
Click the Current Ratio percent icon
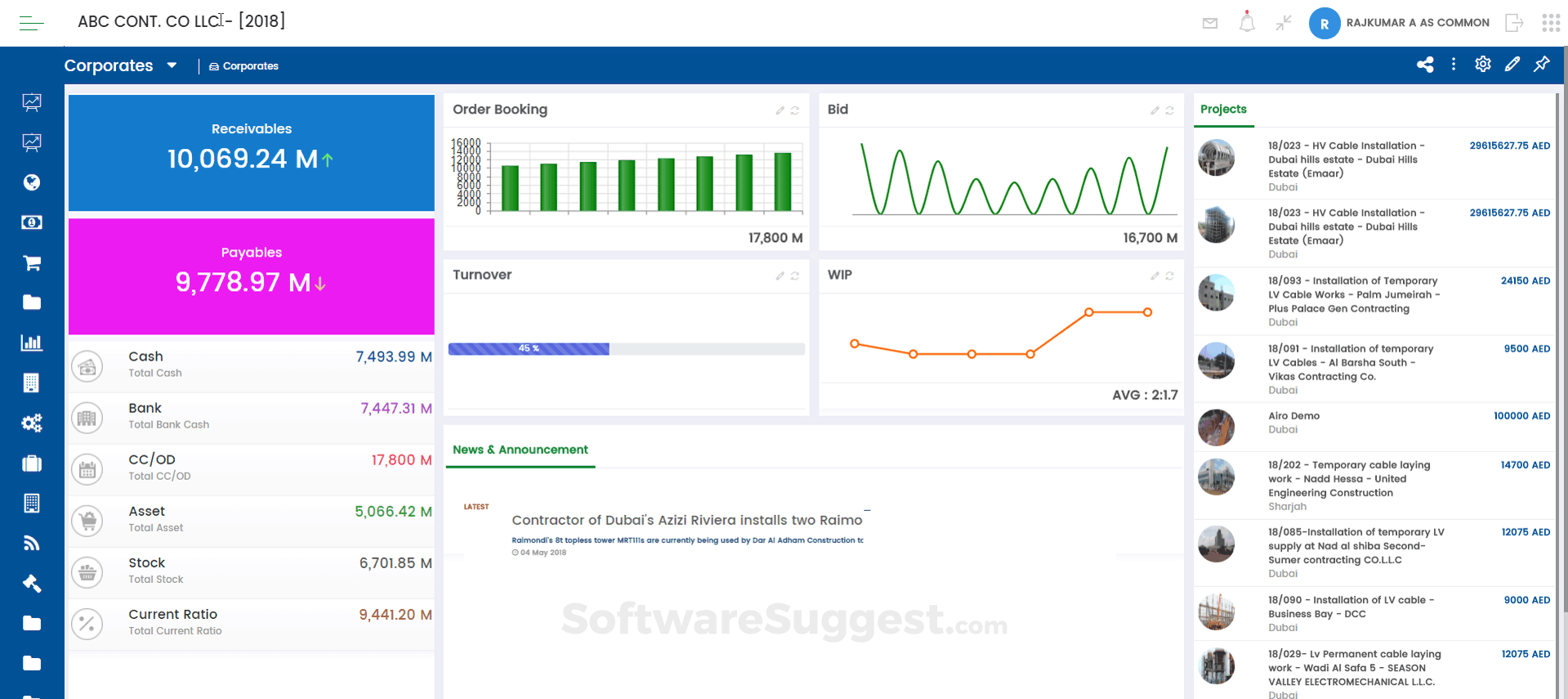(x=87, y=624)
